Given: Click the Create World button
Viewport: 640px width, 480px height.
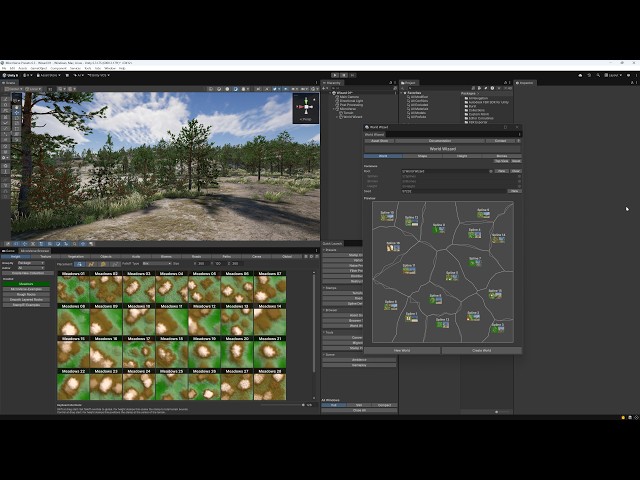Looking at the screenshot, I should pyautogui.click(x=482, y=350).
